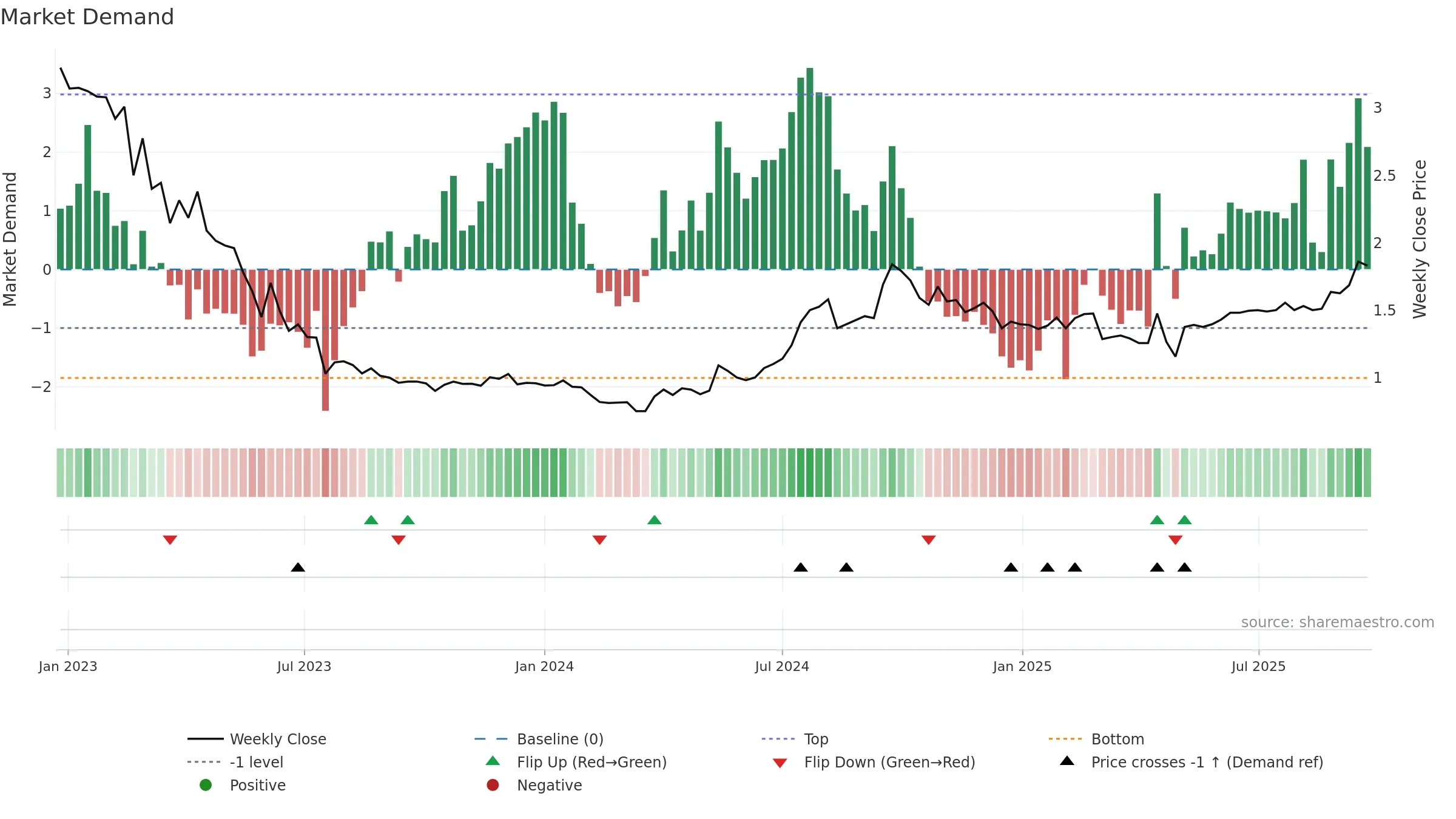Click the black price-cross marker just after Jul 2024

[800, 567]
